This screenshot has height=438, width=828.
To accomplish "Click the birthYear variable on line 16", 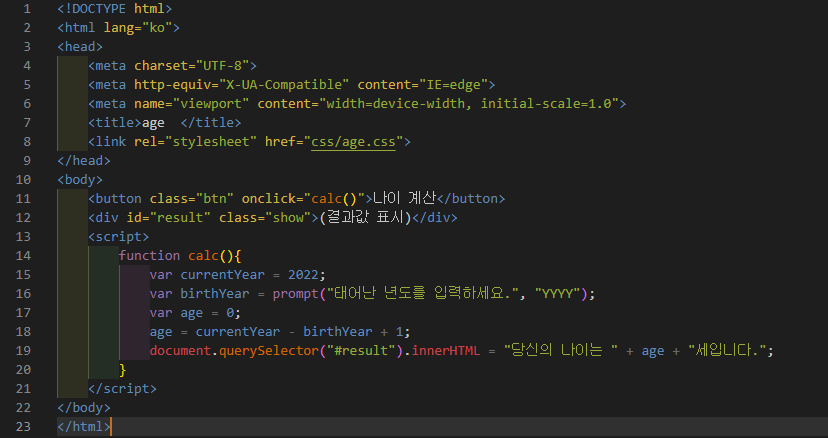I will click(214, 294).
